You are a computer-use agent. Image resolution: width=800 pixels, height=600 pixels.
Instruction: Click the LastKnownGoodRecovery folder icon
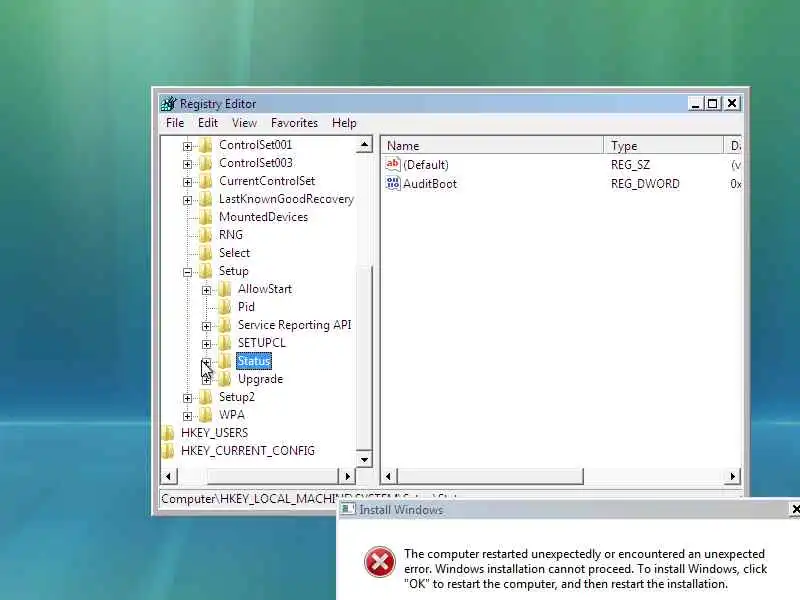point(206,199)
